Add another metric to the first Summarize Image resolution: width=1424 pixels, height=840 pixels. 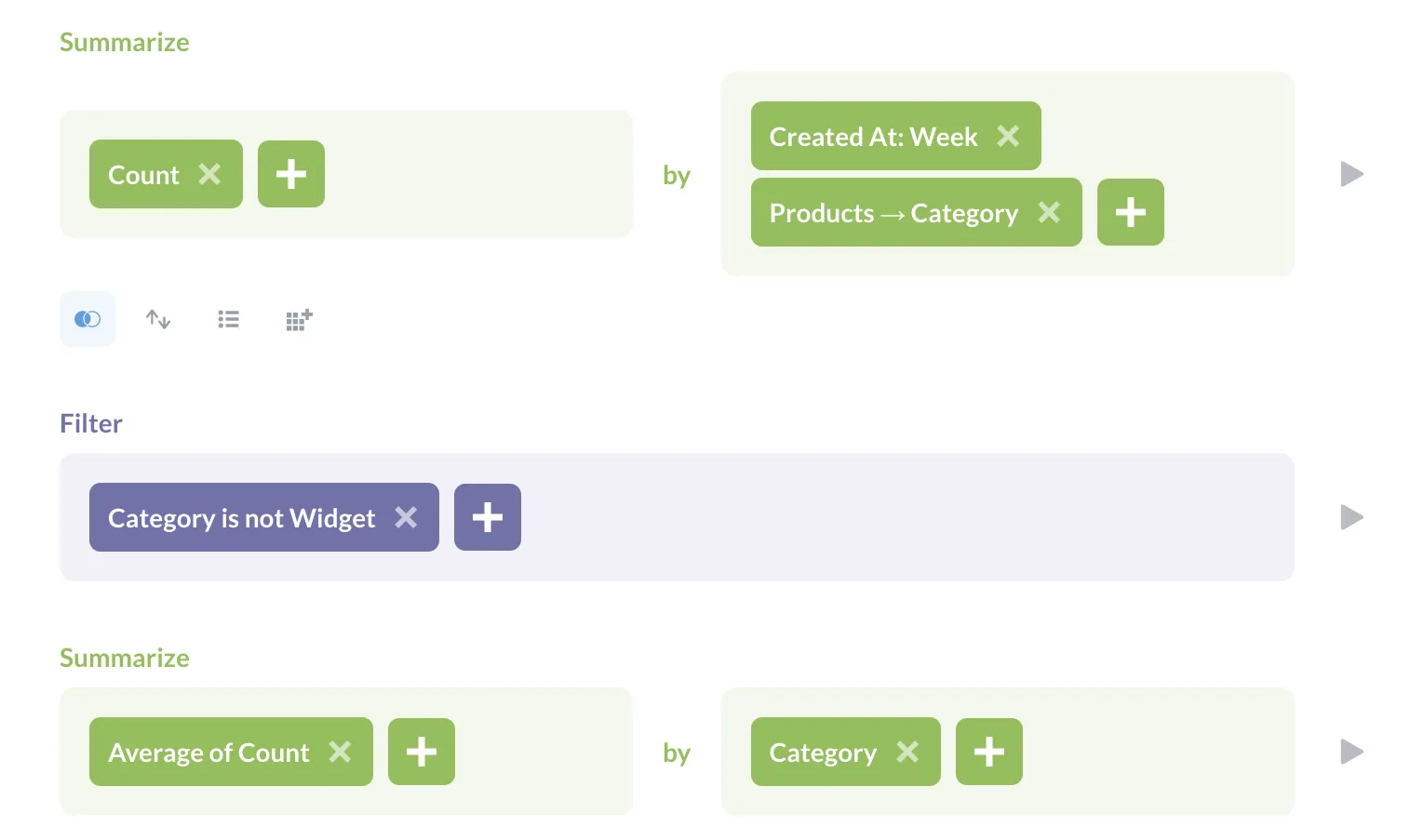tap(291, 174)
